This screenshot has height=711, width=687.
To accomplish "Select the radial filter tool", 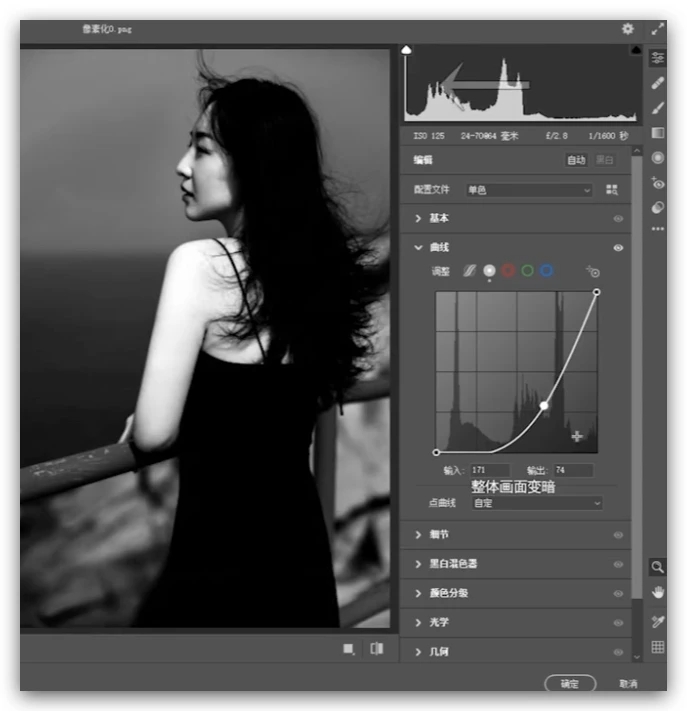I will pos(658,157).
